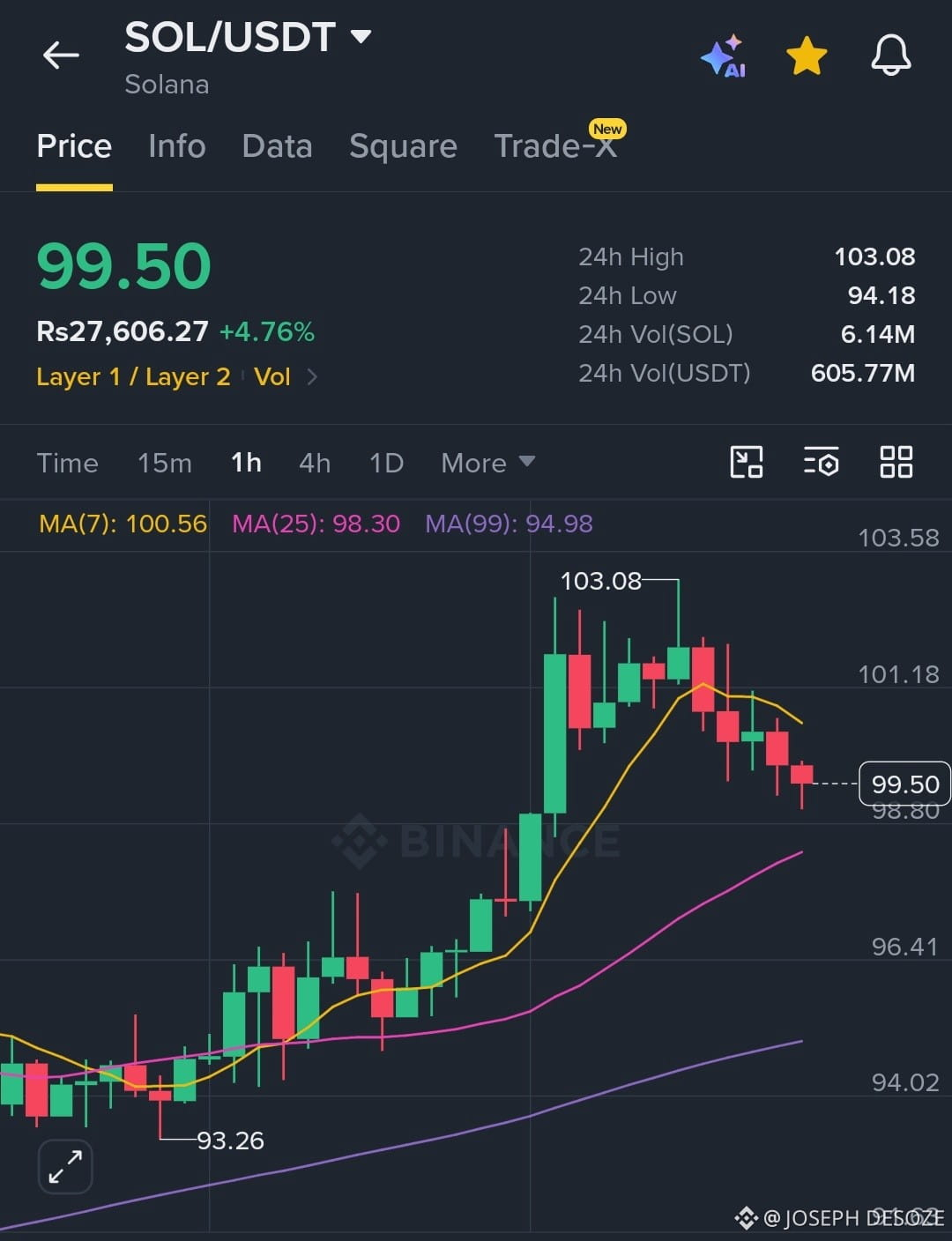This screenshot has height=1241, width=952.
Task: Tap the Vol tag link
Action: coord(271,377)
